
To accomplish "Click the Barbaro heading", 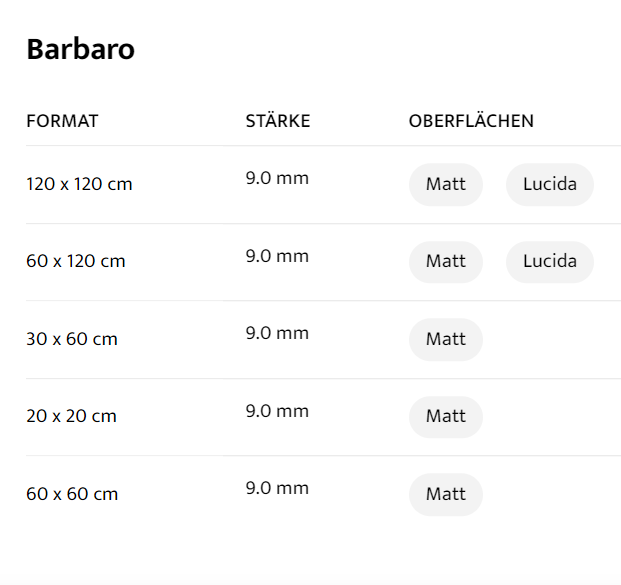I will tap(80, 49).
